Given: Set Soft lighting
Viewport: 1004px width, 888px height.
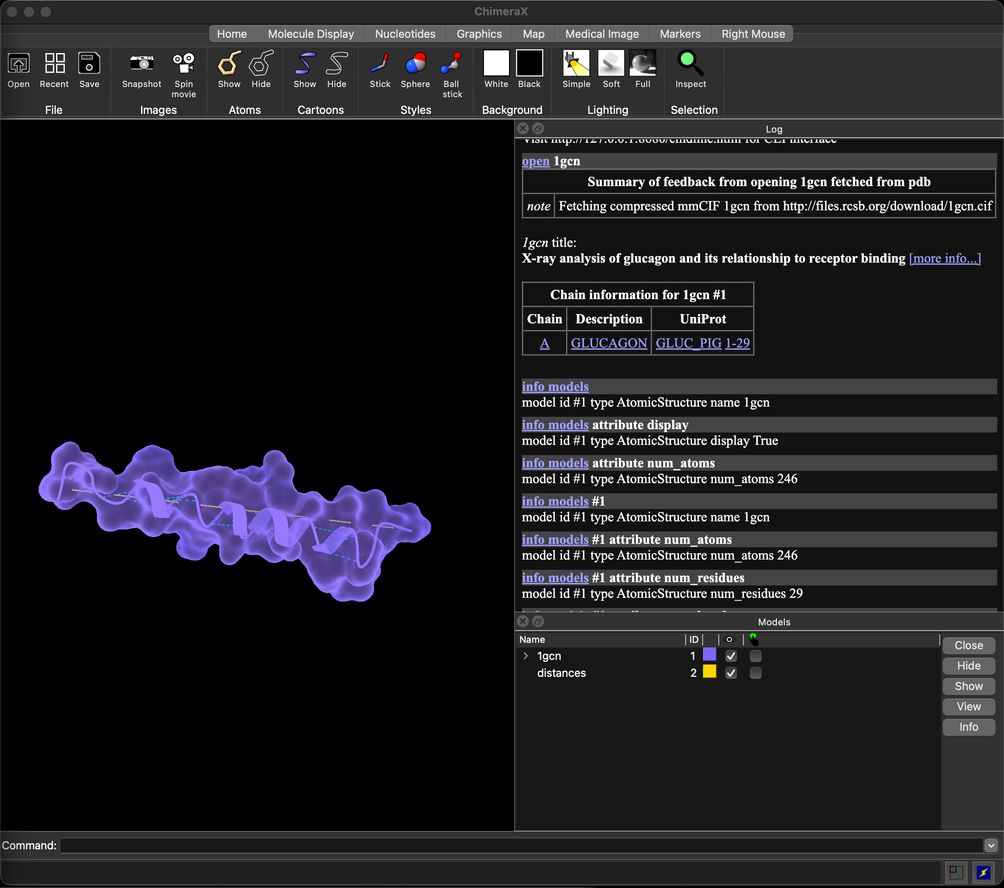Looking at the screenshot, I should (611, 63).
